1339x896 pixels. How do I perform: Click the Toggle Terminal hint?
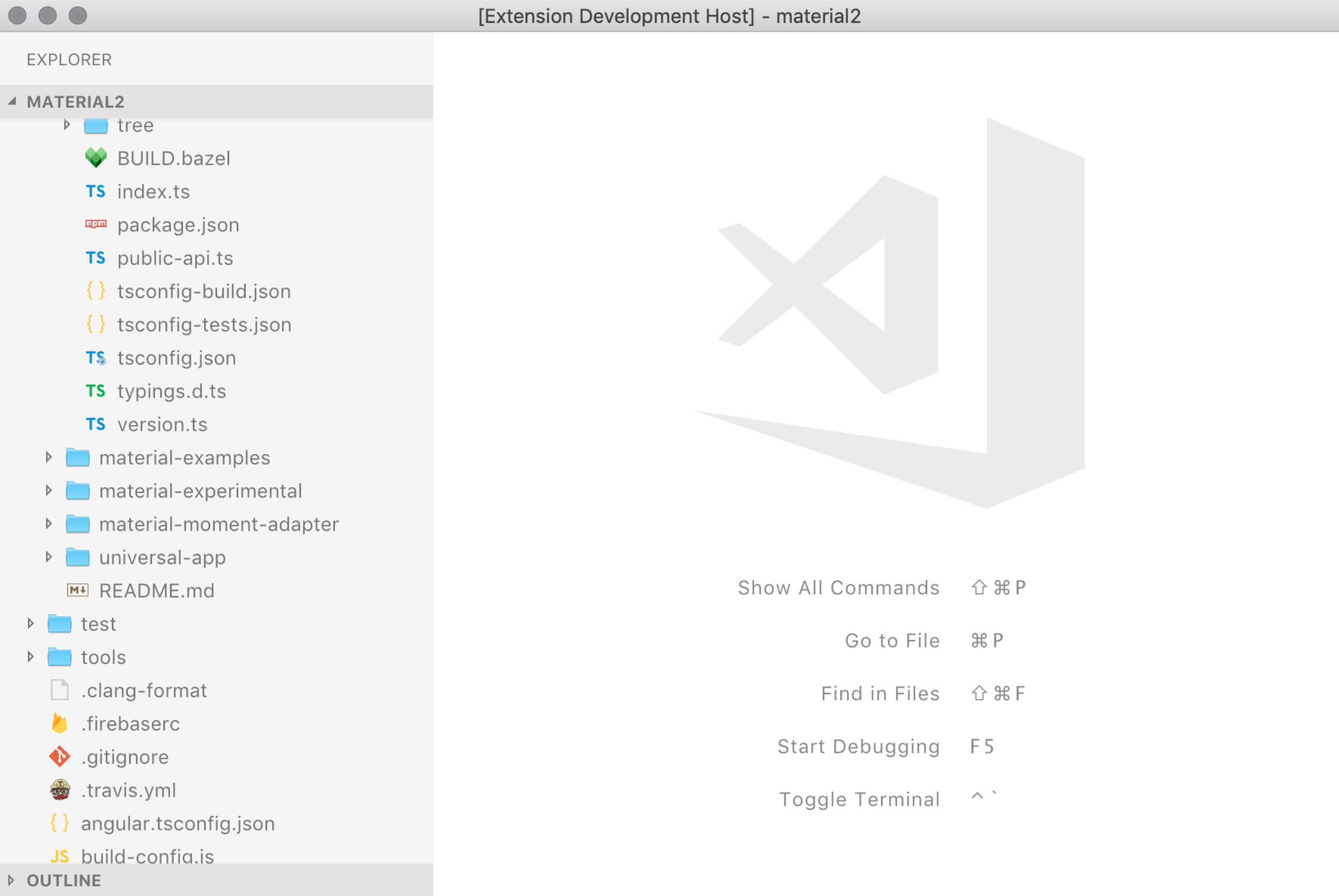[x=859, y=799]
